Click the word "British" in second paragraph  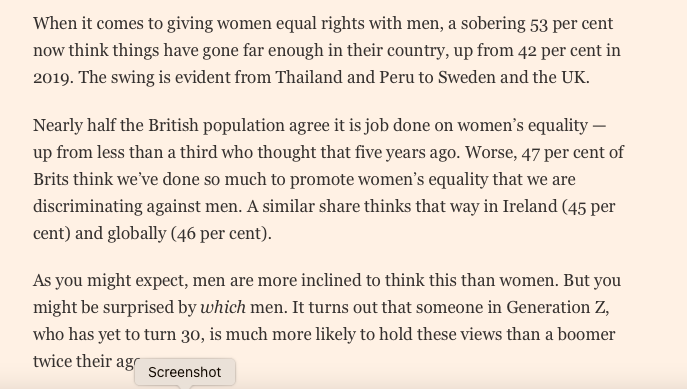[174, 125]
